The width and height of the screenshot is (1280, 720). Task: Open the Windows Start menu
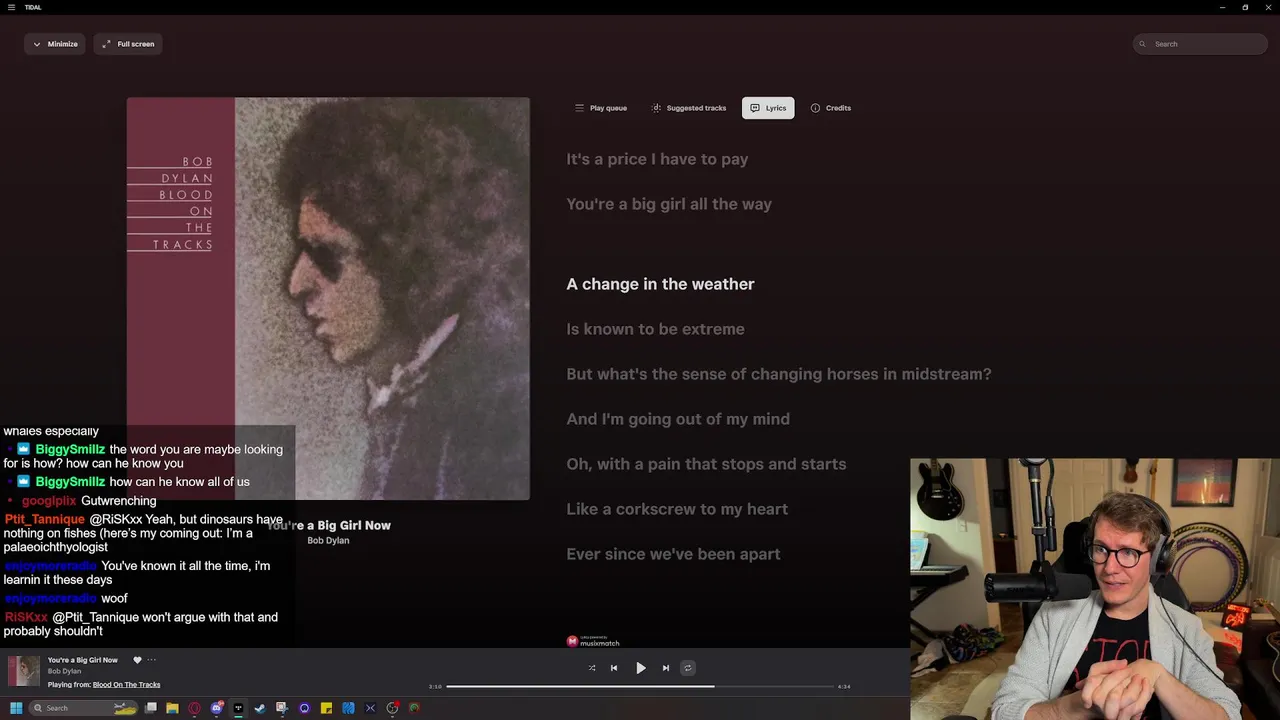(16, 708)
